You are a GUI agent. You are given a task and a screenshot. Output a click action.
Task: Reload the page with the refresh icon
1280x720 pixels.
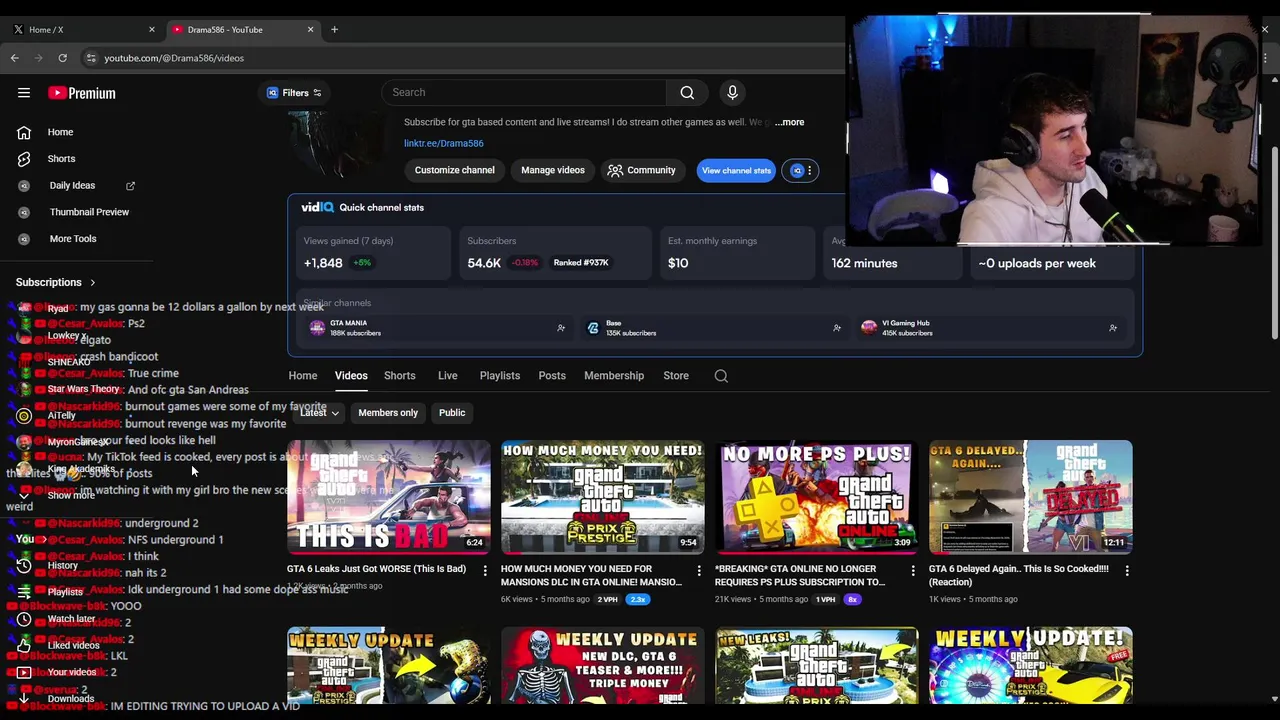(x=62, y=58)
